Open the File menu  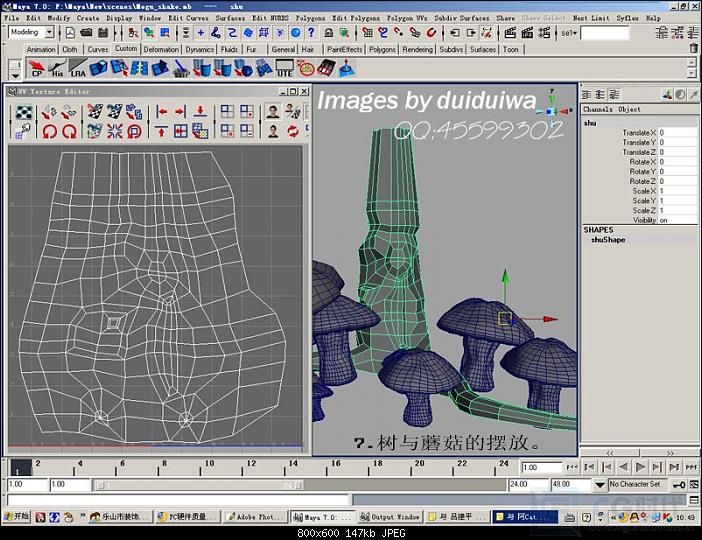[12, 18]
